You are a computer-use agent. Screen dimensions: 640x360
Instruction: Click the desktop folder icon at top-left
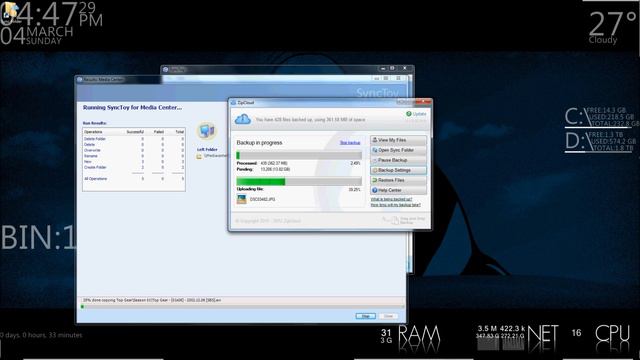tap(10, 11)
